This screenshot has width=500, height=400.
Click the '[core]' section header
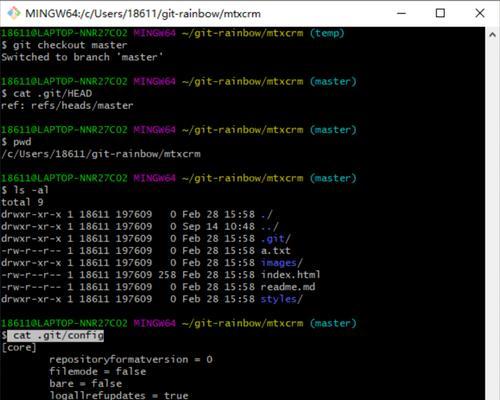(x=19, y=348)
